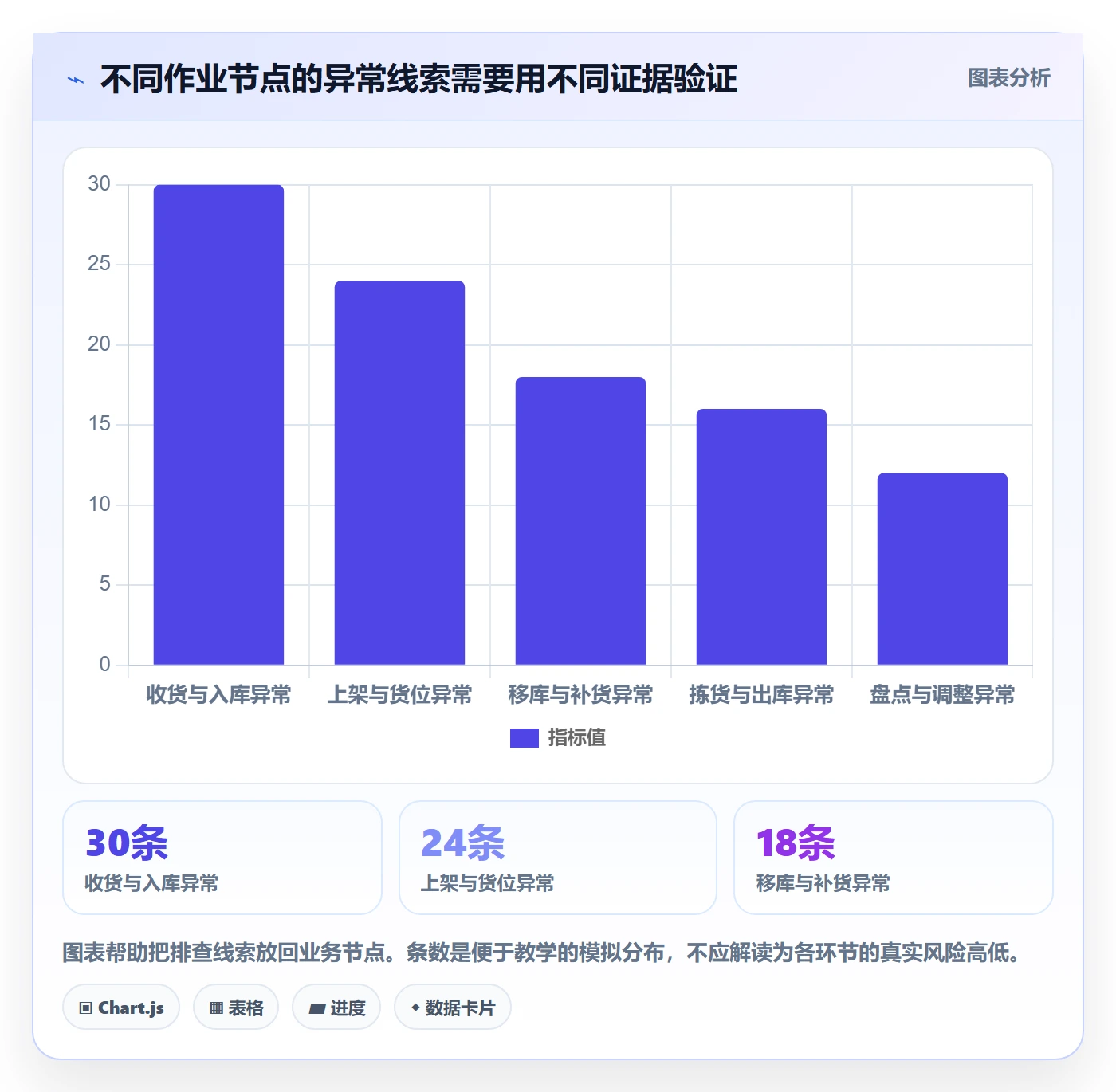Click the y-axis value 10
This screenshot has width=1116, height=1092.
pos(99,505)
